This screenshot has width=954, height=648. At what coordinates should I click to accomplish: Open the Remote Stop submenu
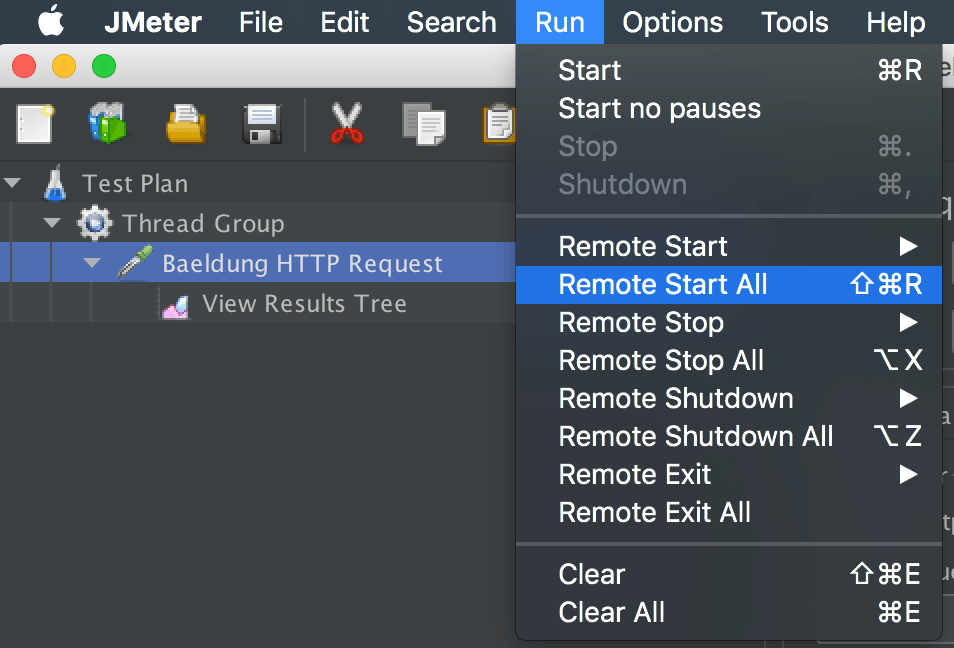pos(641,323)
